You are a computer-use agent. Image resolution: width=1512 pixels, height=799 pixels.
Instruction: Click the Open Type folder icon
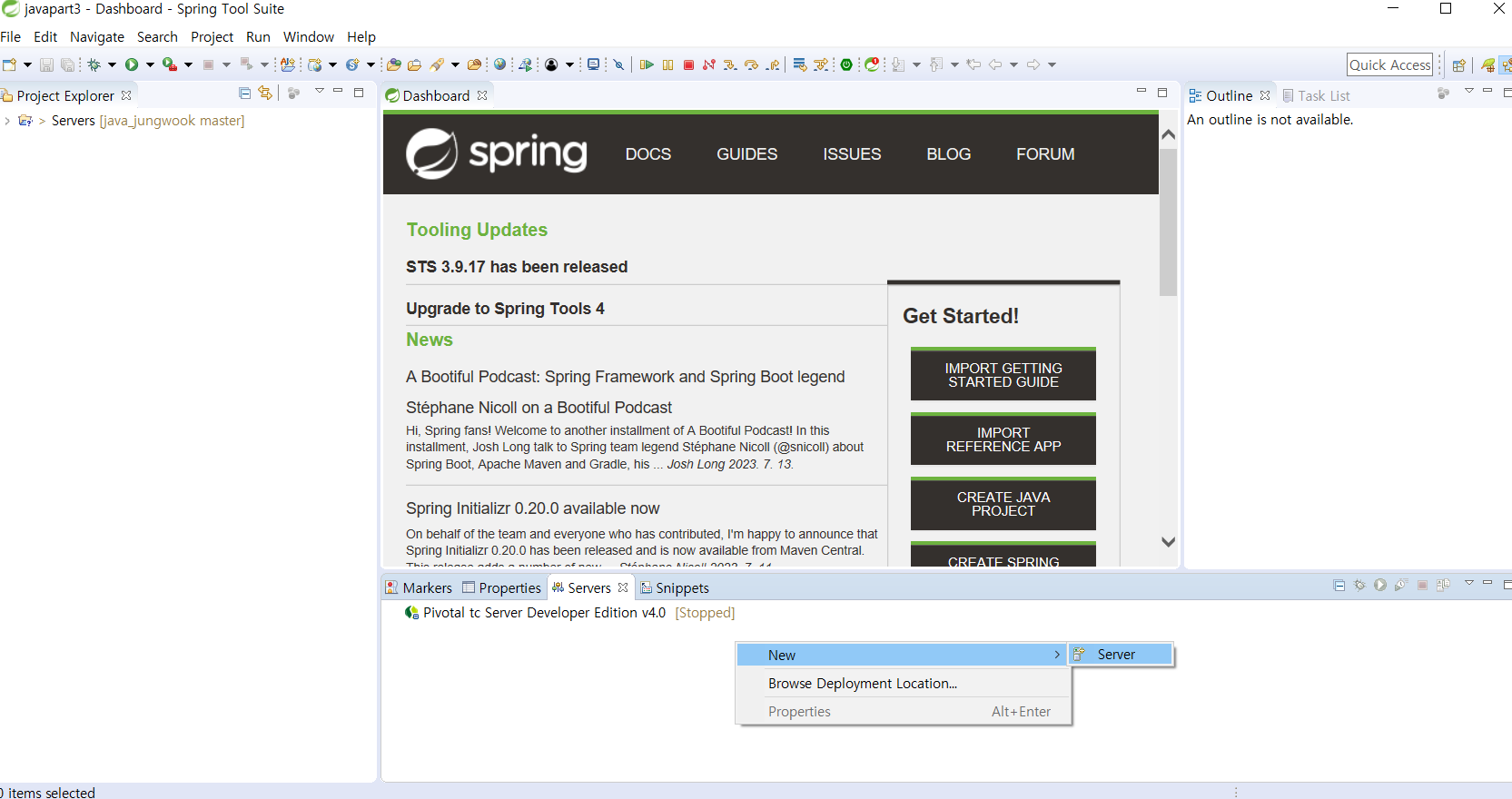tap(394, 64)
